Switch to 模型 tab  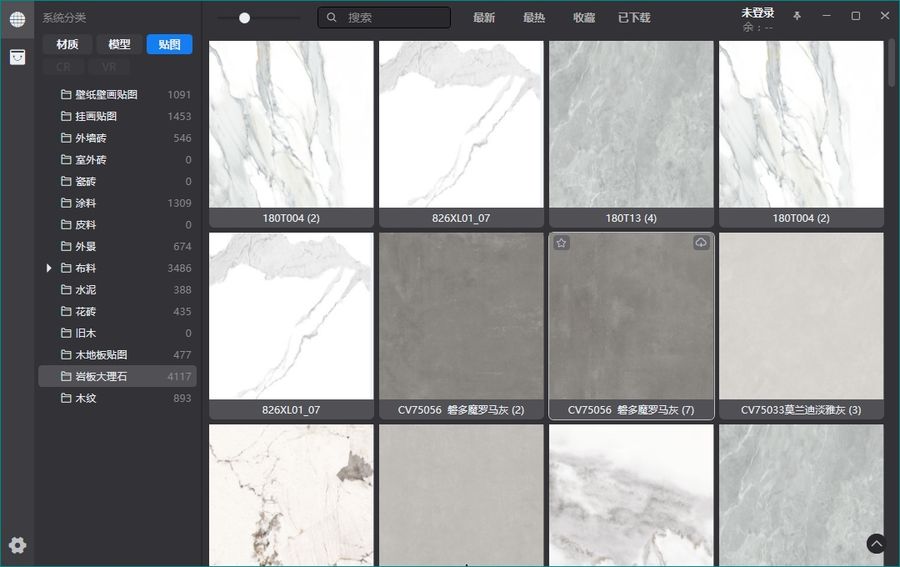coord(119,44)
